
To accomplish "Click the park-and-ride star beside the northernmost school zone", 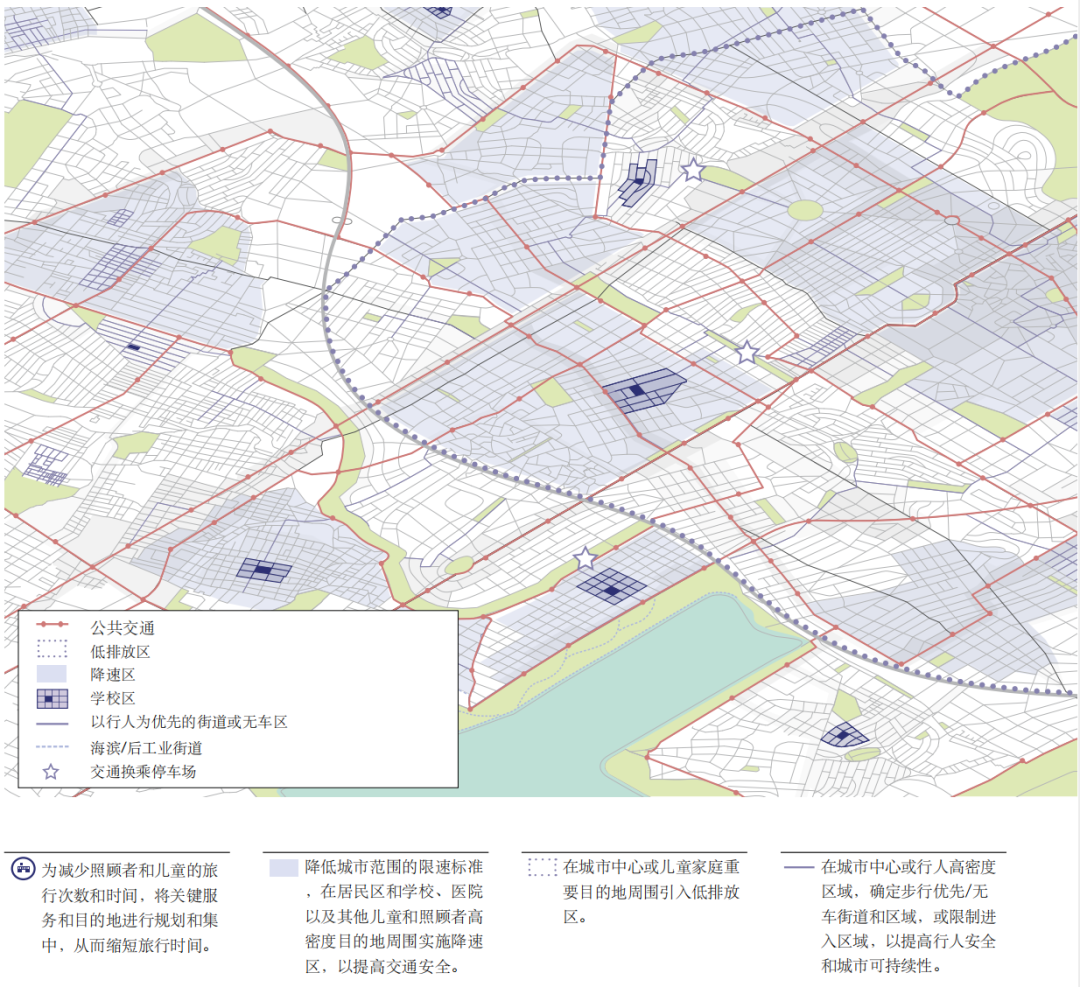I will point(692,169).
